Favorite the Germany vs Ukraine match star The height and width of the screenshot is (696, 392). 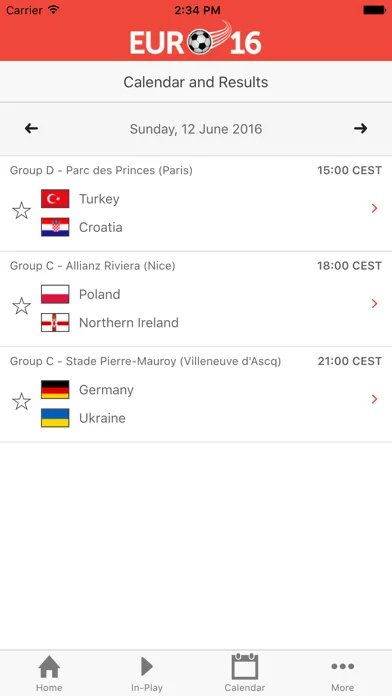21,401
